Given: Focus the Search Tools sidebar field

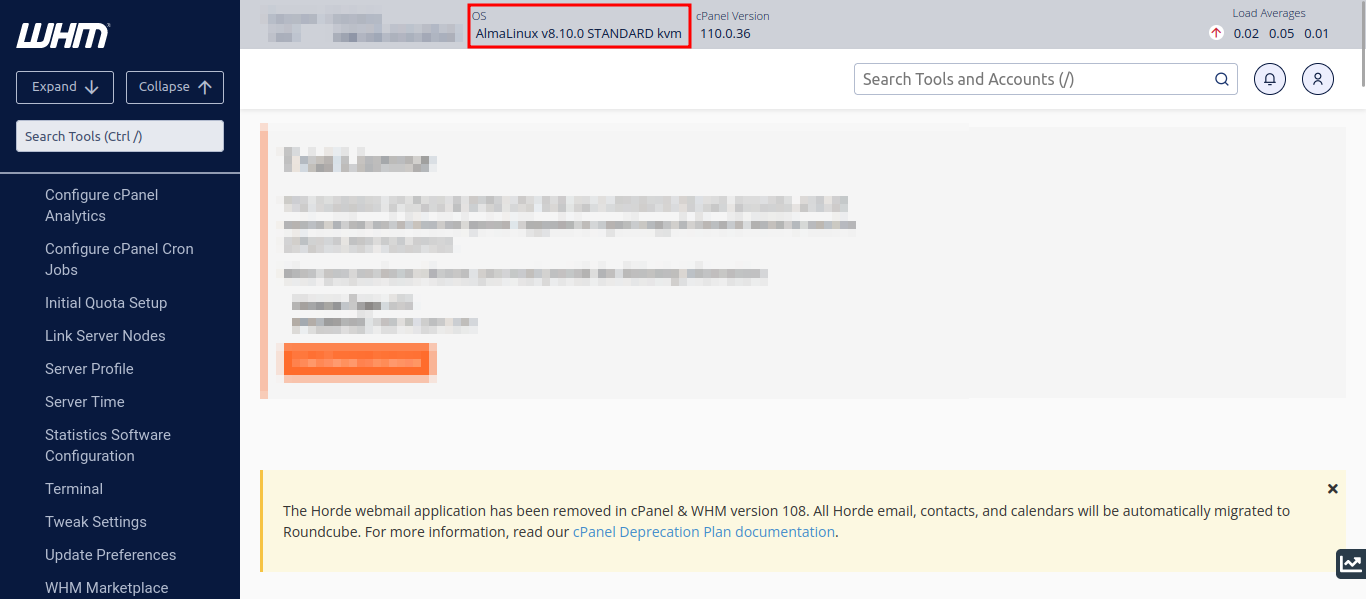Looking at the screenshot, I should [120, 136].
